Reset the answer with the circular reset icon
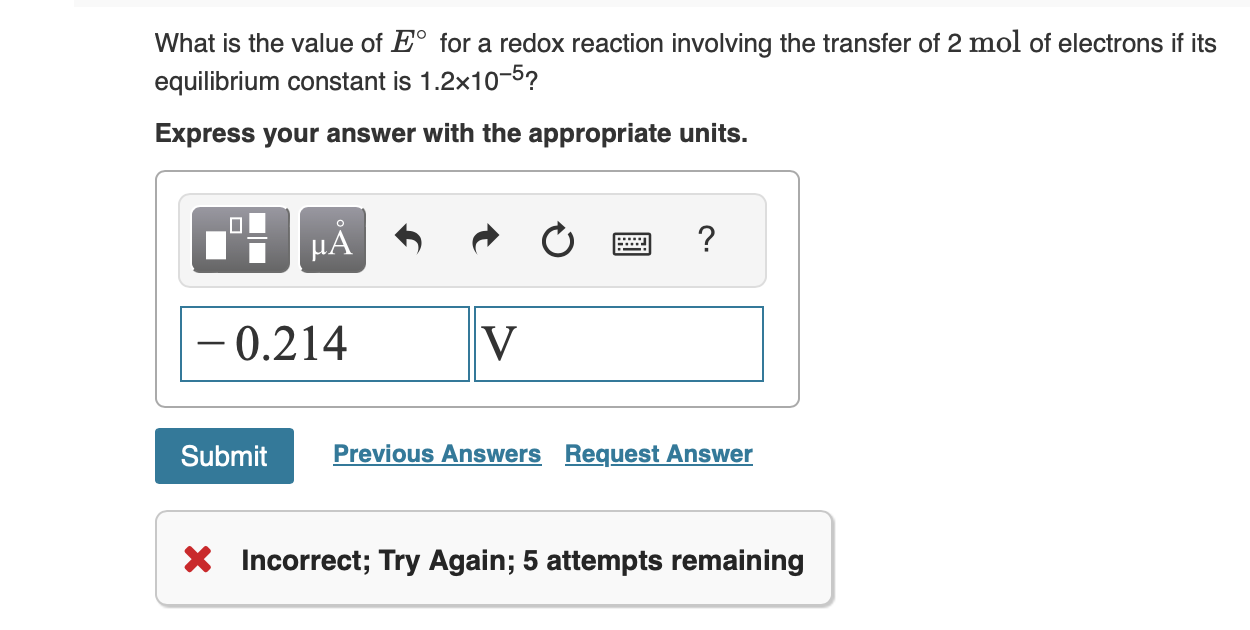This screenshot has width=1250, height=630. pyautogui.click(x=557, y=239)
